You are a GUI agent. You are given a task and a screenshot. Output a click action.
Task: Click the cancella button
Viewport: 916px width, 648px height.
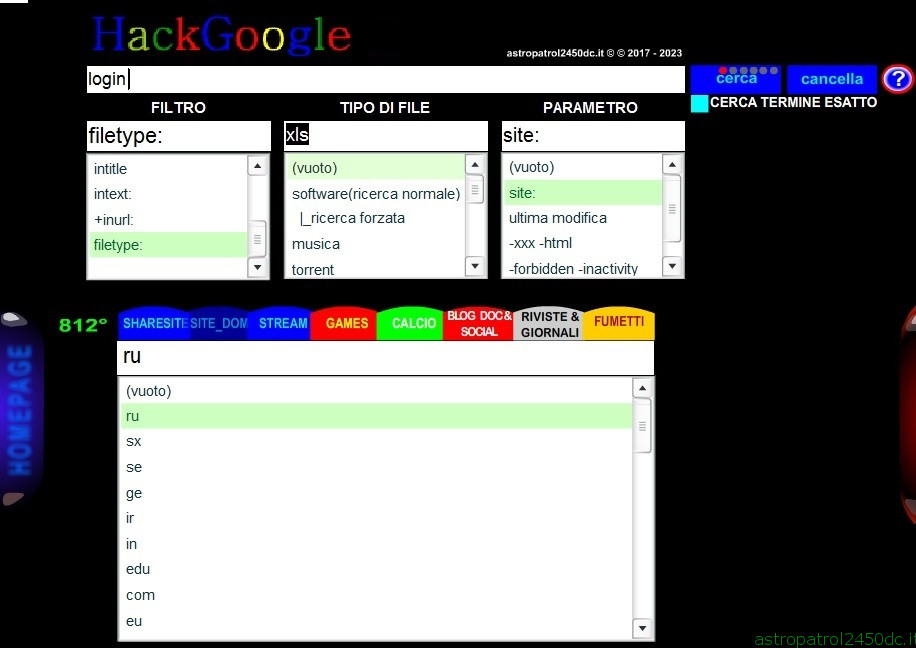(831, 79)
